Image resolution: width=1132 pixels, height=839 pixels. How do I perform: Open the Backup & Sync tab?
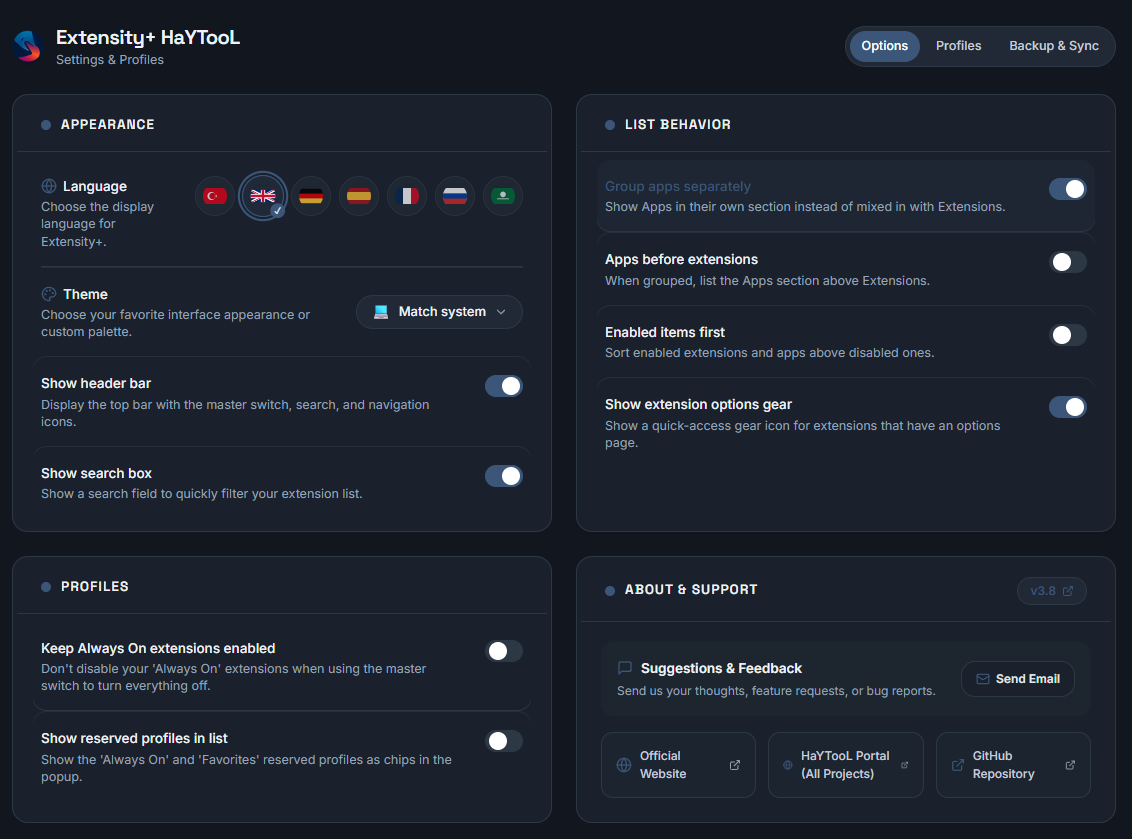1053,46
